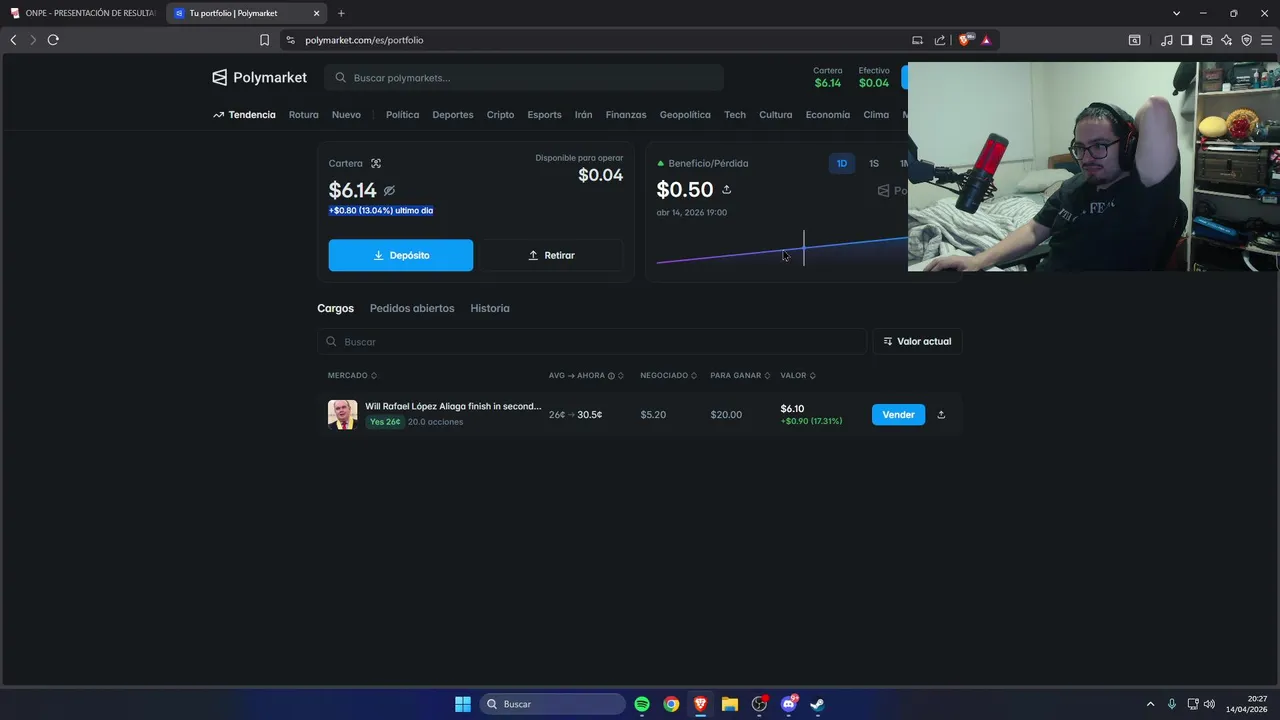Open the tab search icon in browser toolbar

pyautogui.click(x=1134, y=40)
